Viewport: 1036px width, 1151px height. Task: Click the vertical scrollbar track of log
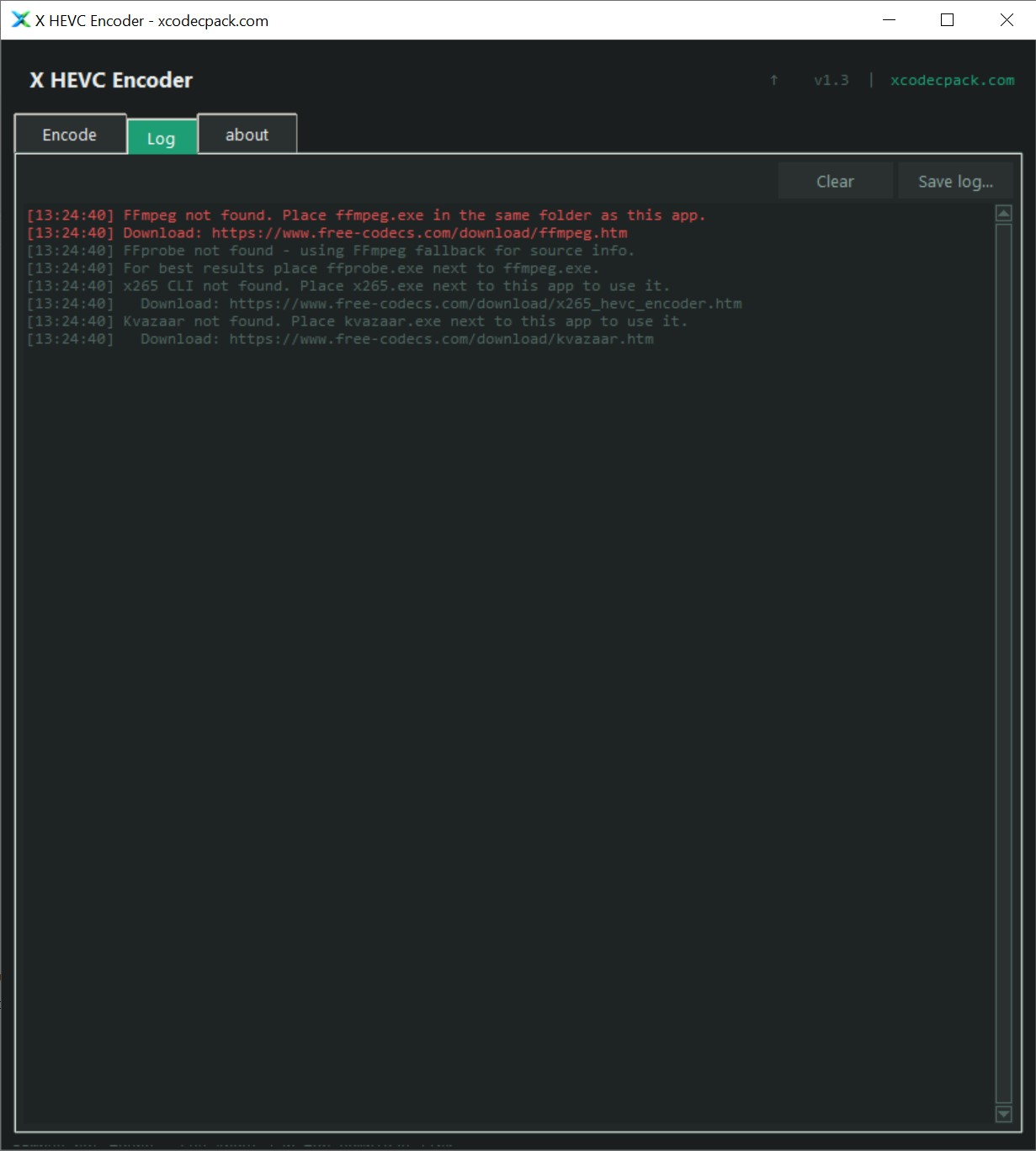[1003, 663]
